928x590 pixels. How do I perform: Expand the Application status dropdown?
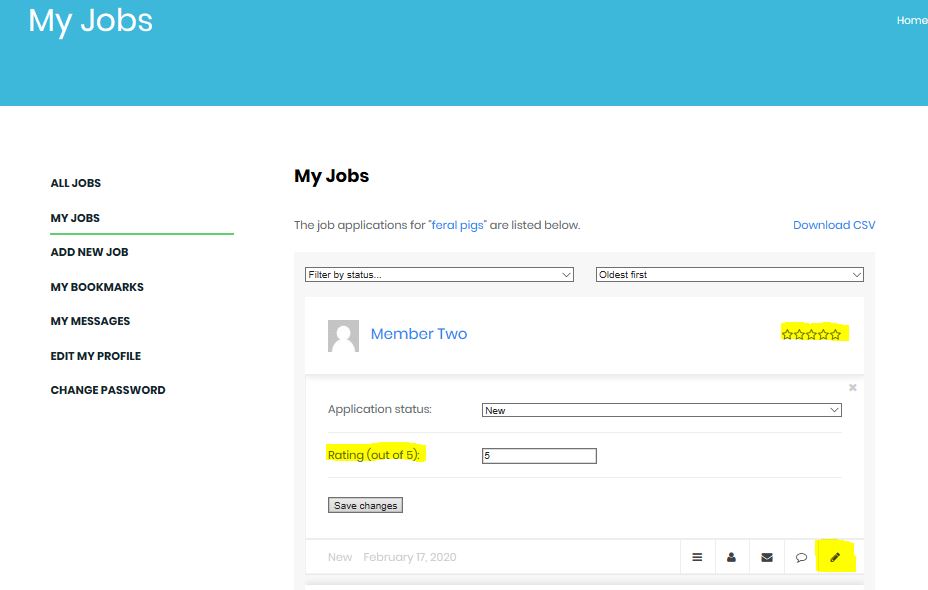click(x=661, y=410)
